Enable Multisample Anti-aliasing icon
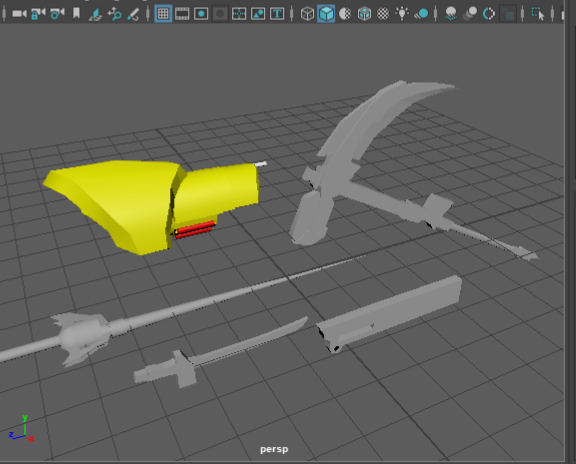576x464 pixels. click(x=489, y=14)
